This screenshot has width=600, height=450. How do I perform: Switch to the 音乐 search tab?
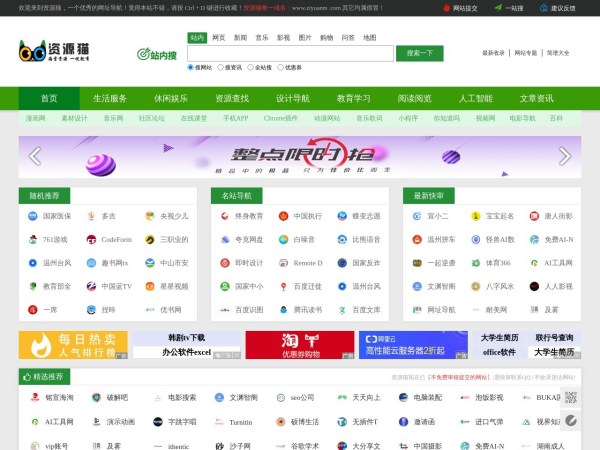coord(261,37)
